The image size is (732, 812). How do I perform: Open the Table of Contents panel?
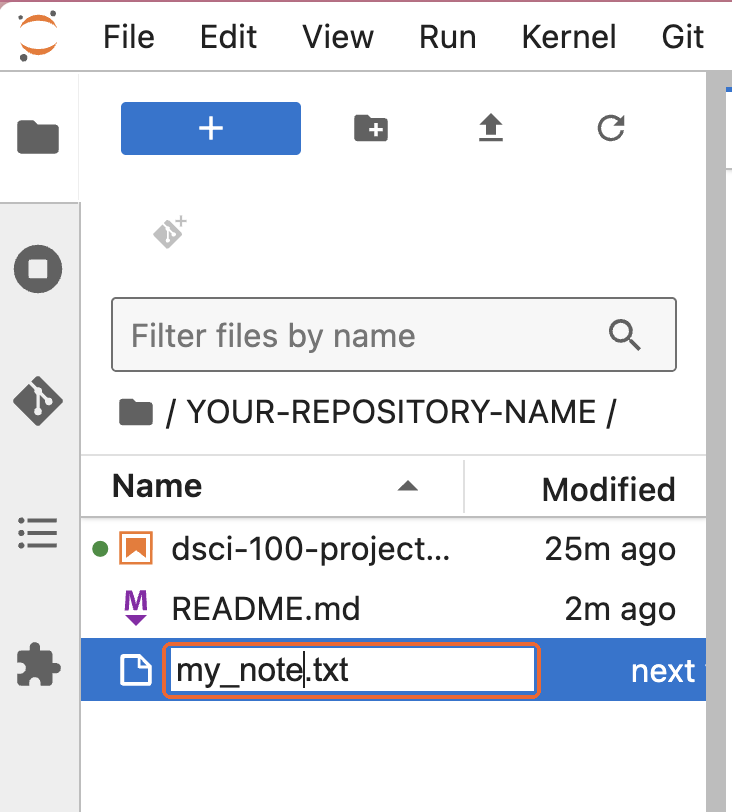click(38, 533)
